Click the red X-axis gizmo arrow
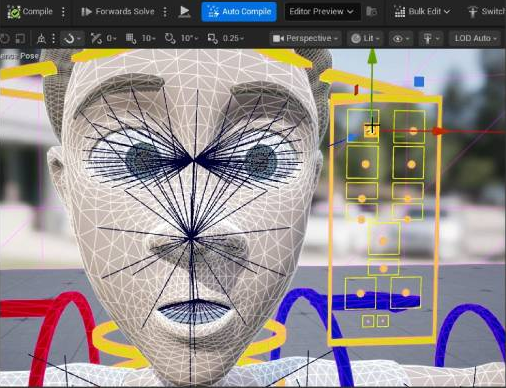Screen dimensions: 506x388 439,131
